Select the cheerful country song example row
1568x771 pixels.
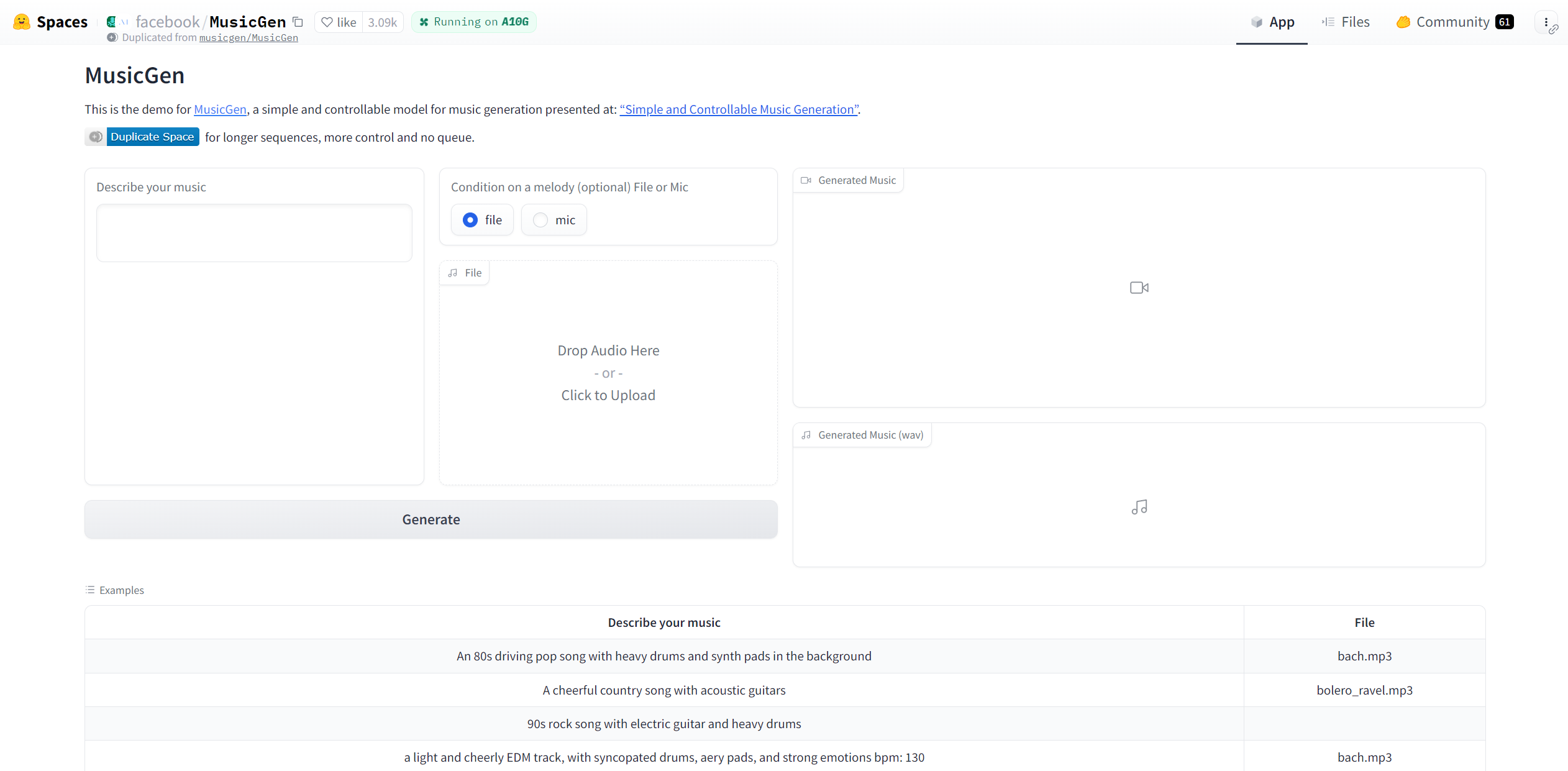click(x=663, y=690)
